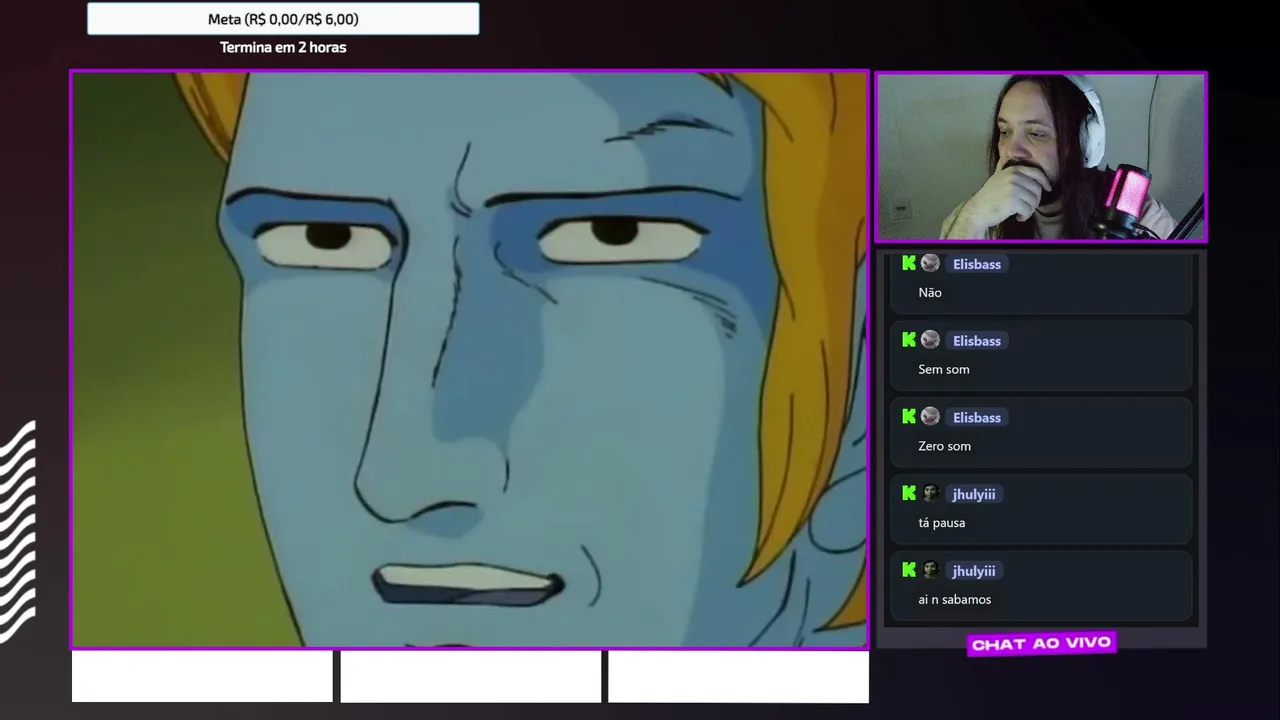Open Elisbass's avatar on the "Não" message
The height and width of the screenshot is (720, 1280).
point(930,263)
